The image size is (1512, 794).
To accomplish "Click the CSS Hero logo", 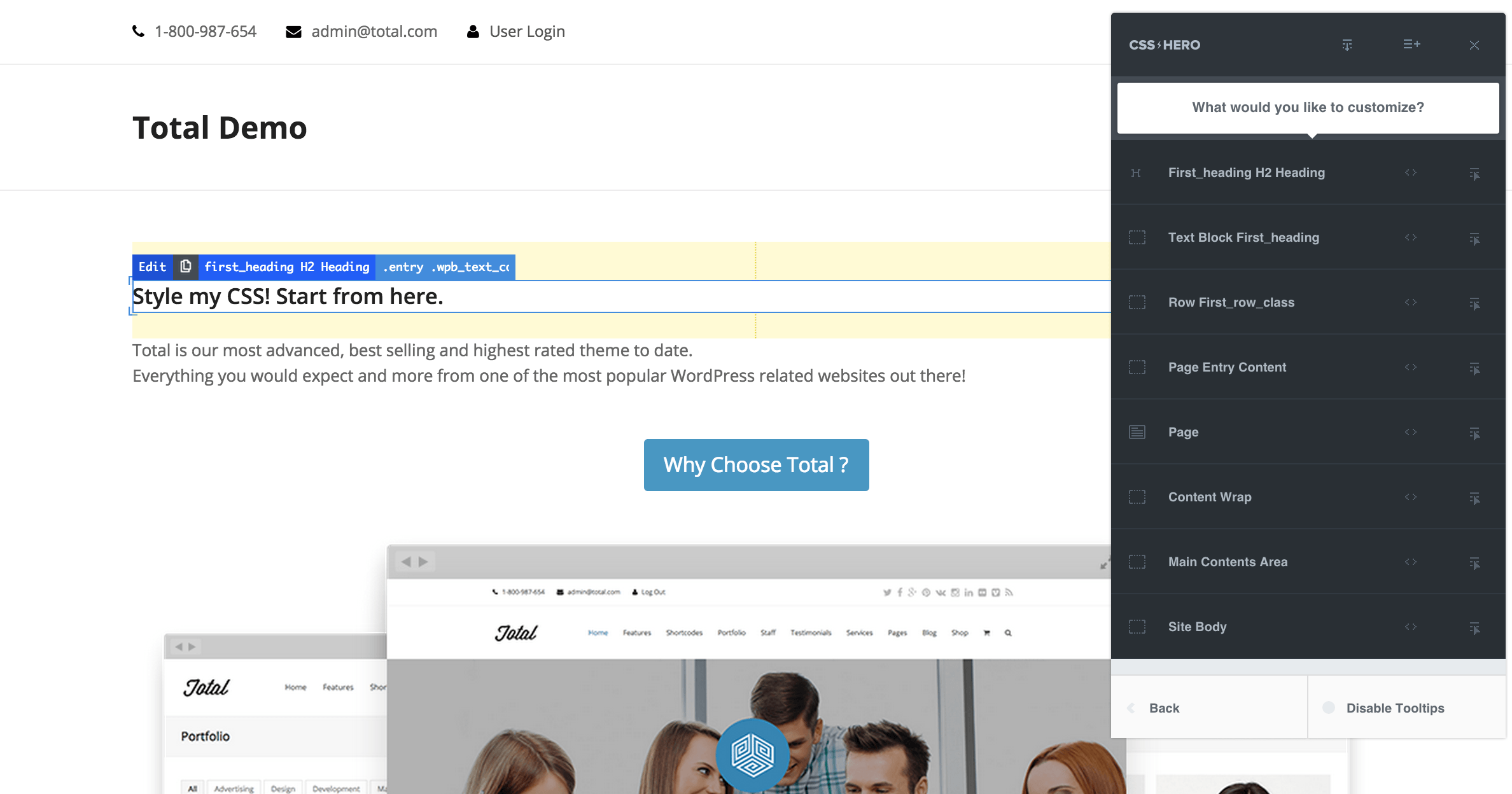I will 1165,45.
